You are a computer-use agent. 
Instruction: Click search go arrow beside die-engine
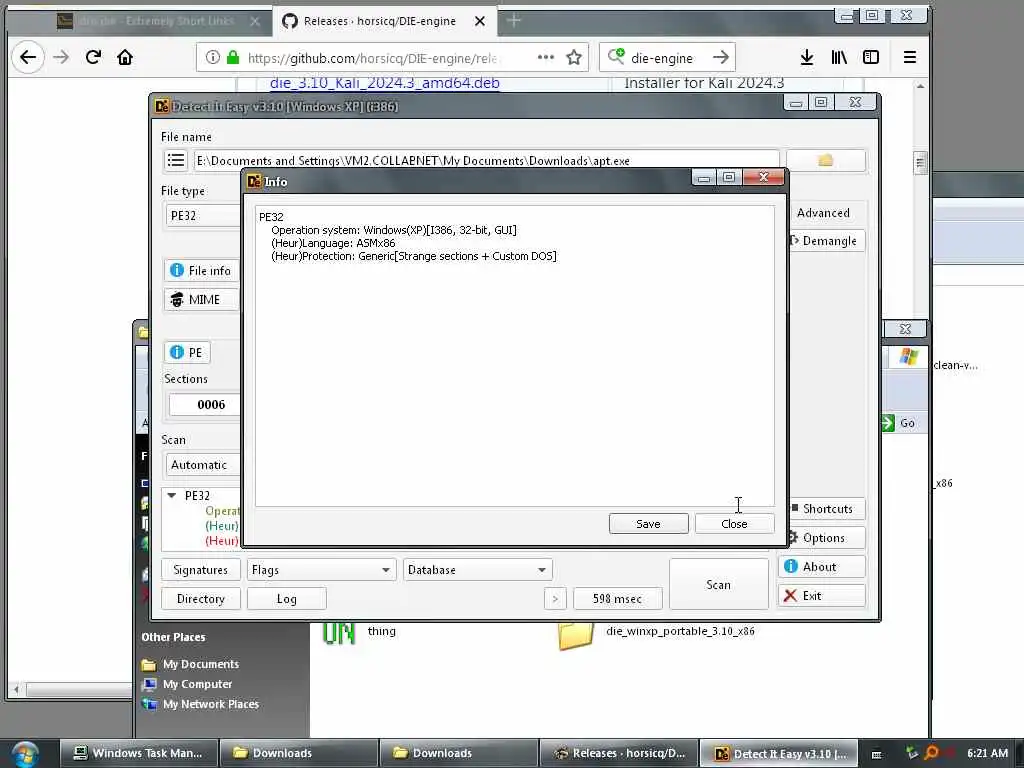click(x=720, y=57)
